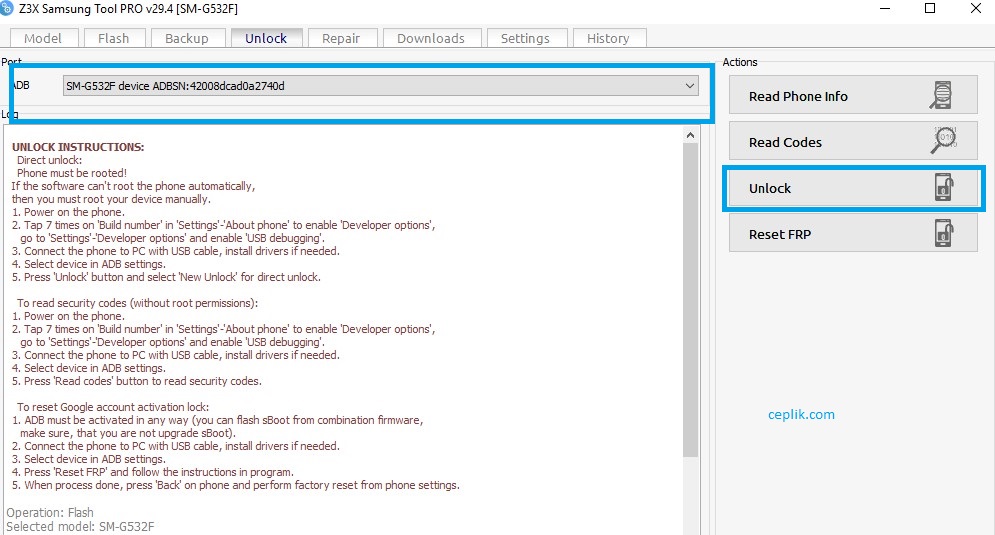
Task: Click 'To reset Google account activation lock:' line
Action: tap(113, 407)
